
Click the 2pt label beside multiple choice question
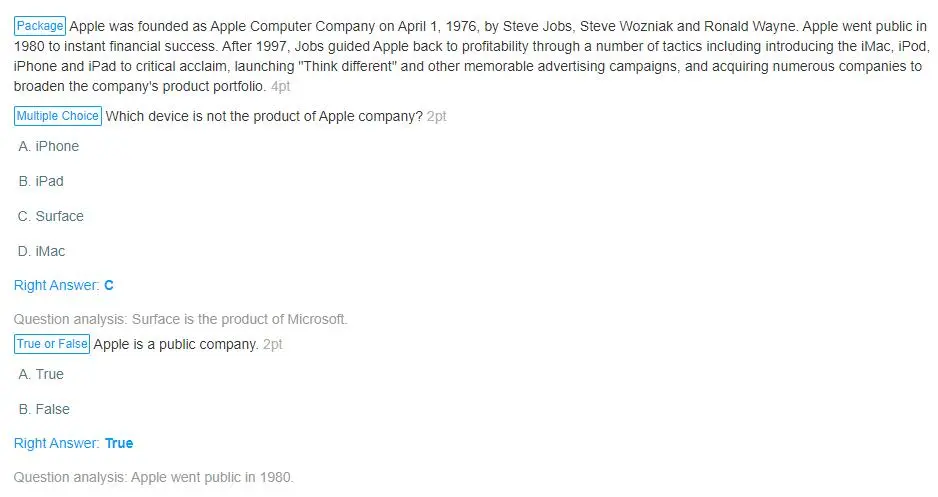pyautogui.click(x=437, y=116)
